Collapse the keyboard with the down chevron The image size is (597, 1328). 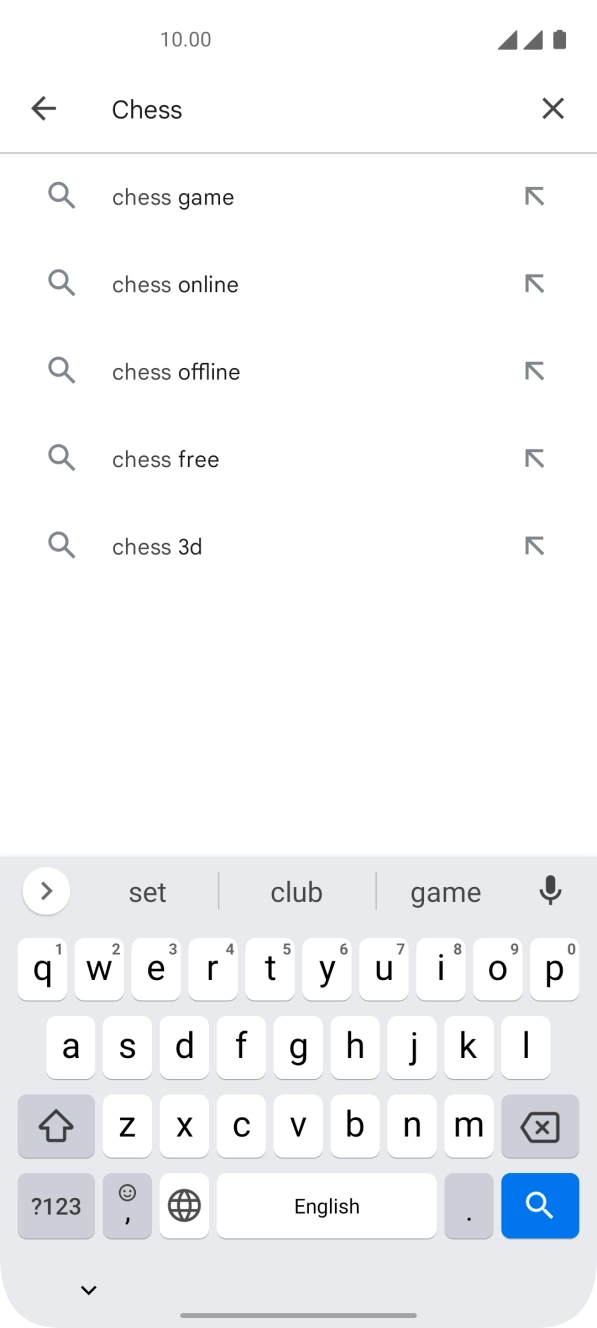tap(88, 1289)
